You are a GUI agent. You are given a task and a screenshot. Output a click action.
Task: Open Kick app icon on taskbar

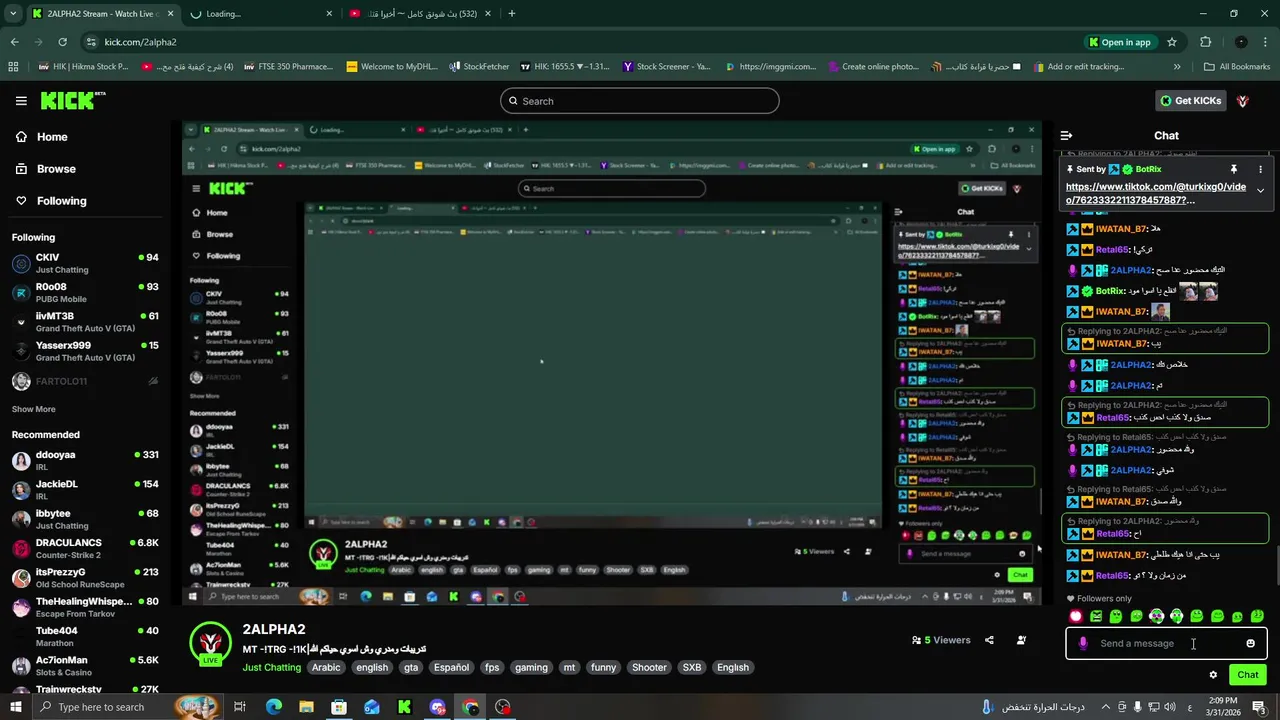point(404,707)
